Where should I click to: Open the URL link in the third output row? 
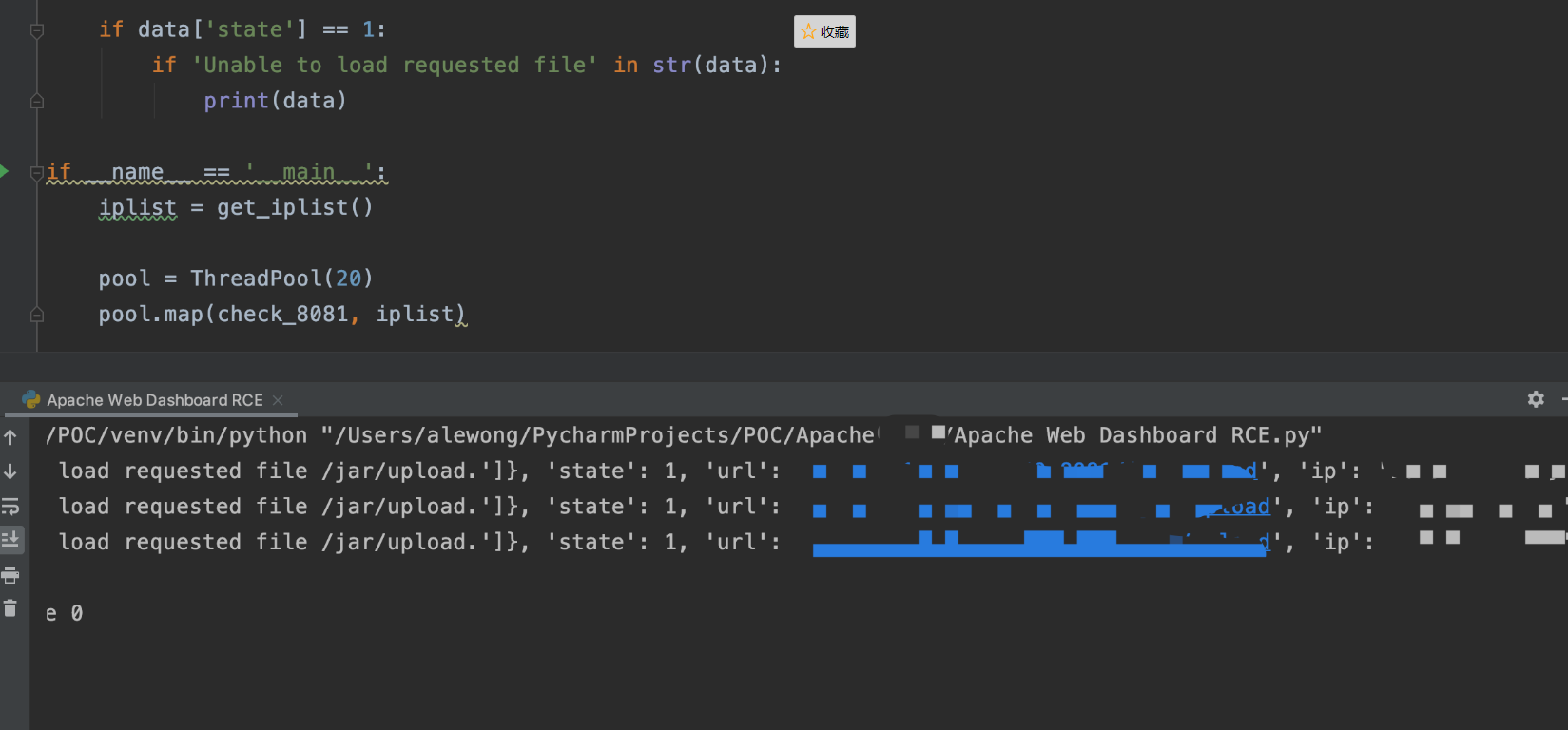pos(1041,543)
